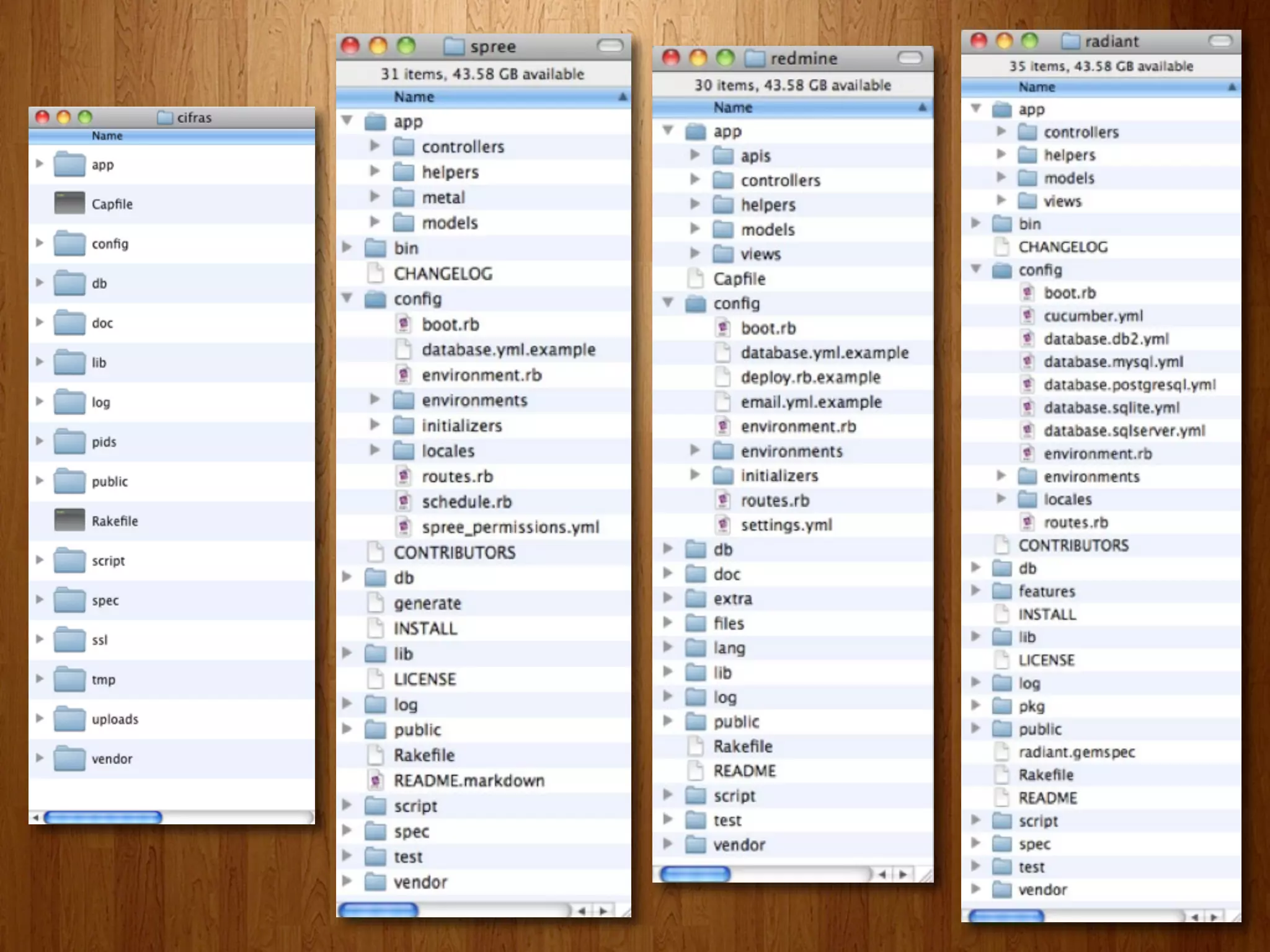Click the Capfile icon in cifras window
Image resolution: width=1270 pixels, height=952 pixels.
coord(69,203)
